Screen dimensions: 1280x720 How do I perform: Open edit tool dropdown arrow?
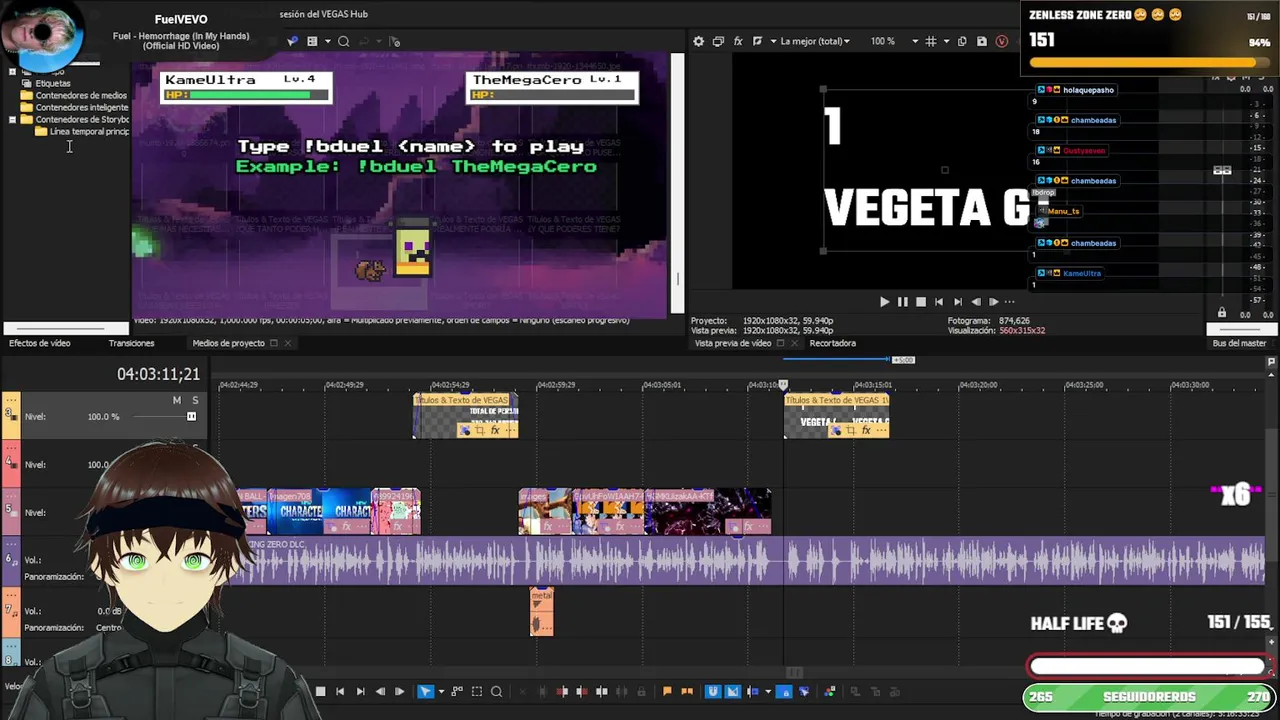pos(441,691)
